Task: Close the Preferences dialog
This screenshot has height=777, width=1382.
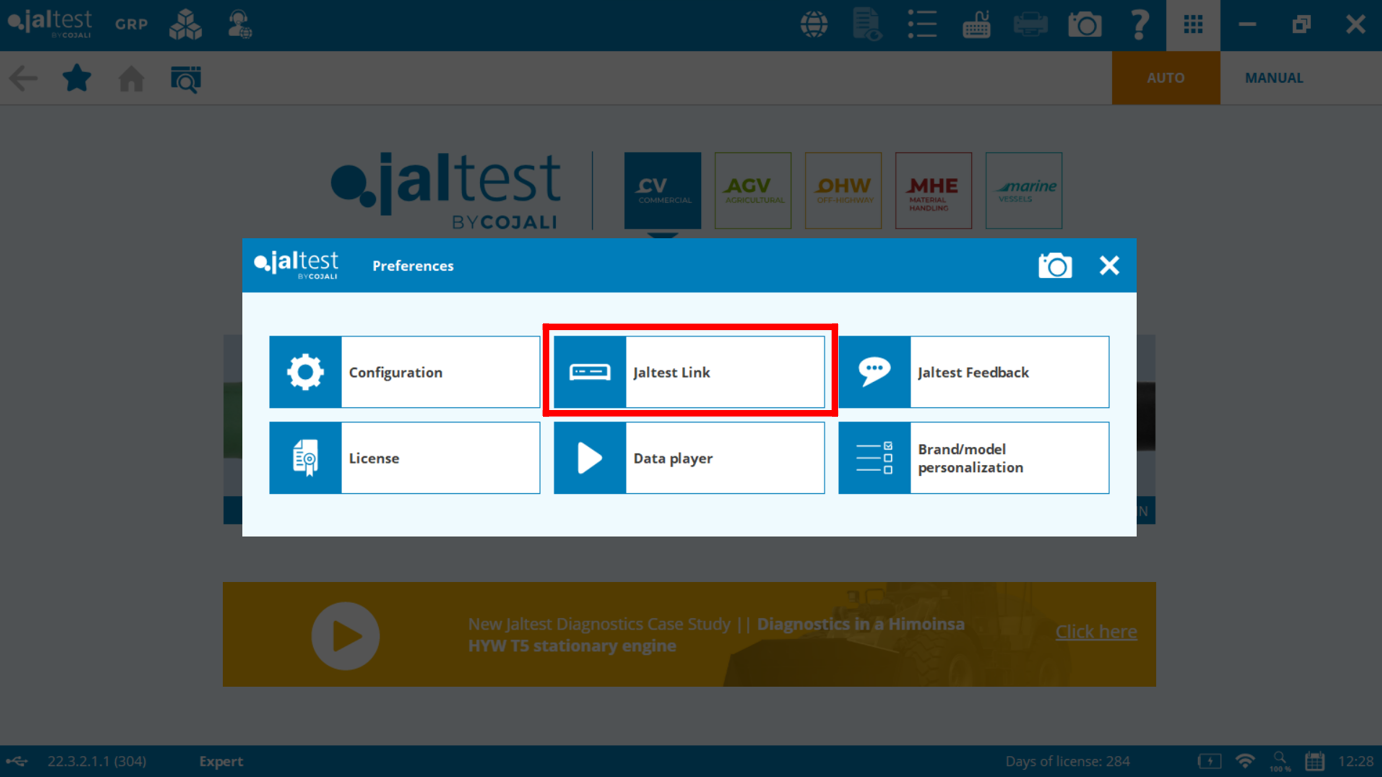Action: pos(1109,265)
